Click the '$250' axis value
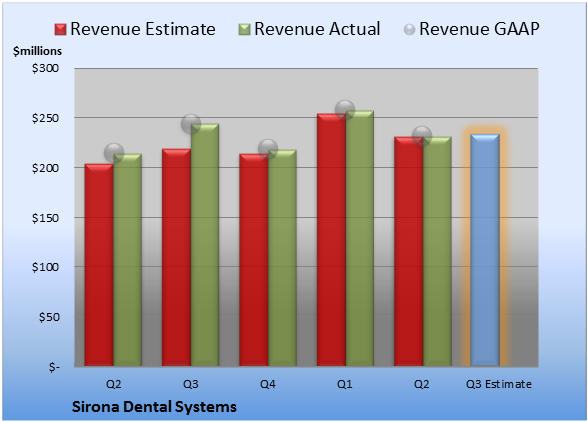The width and height of the screenshot is (588, 422). (x=45, y=118)
